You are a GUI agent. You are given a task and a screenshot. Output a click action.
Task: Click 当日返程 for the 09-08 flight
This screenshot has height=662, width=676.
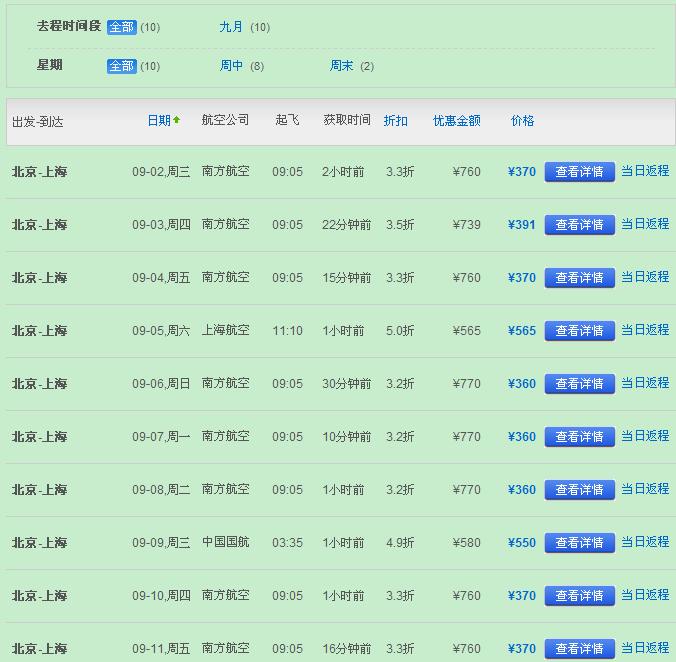[x=645, y=489]
